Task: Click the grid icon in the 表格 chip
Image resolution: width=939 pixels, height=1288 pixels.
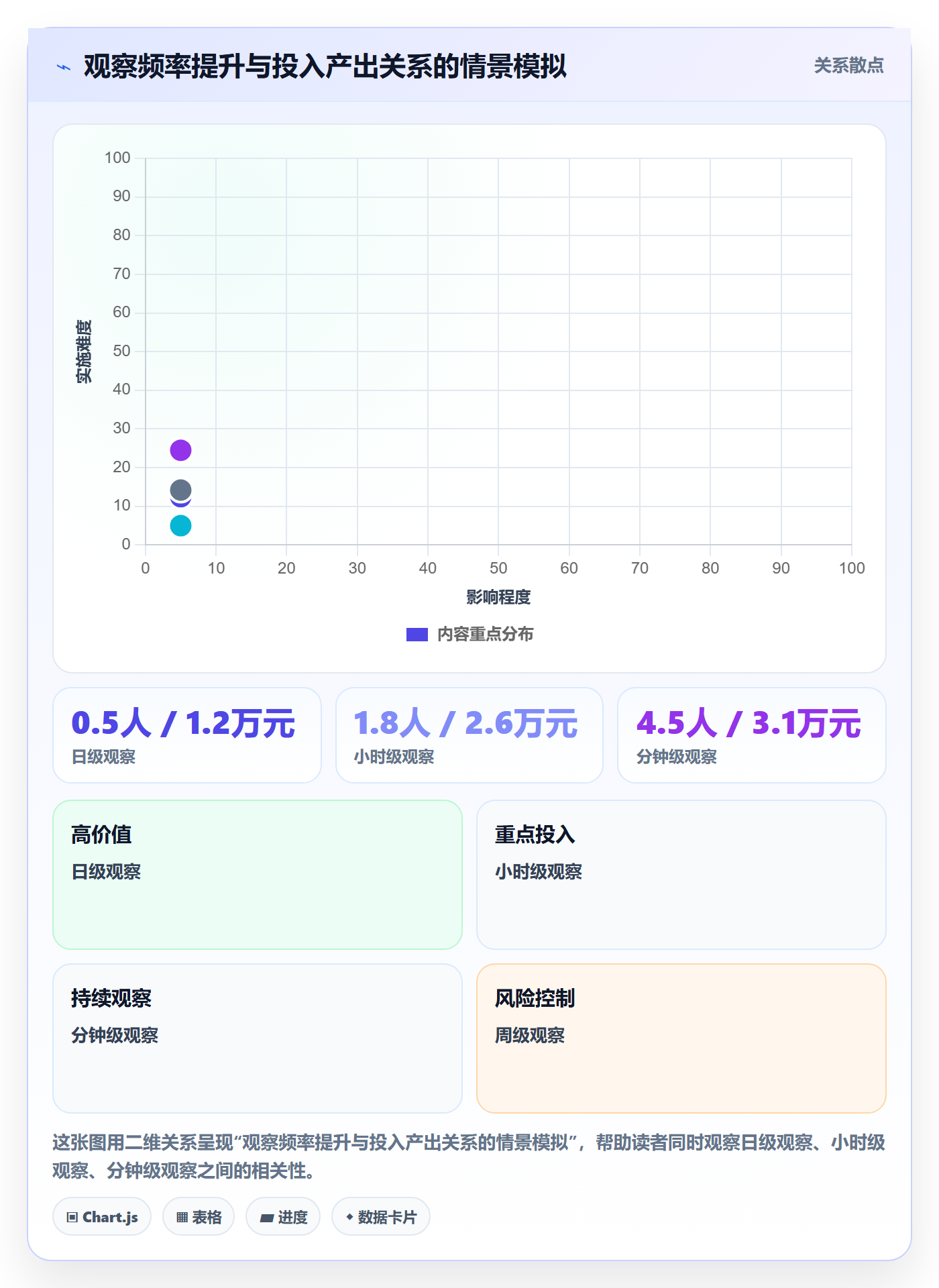Action: (182, 1218)
